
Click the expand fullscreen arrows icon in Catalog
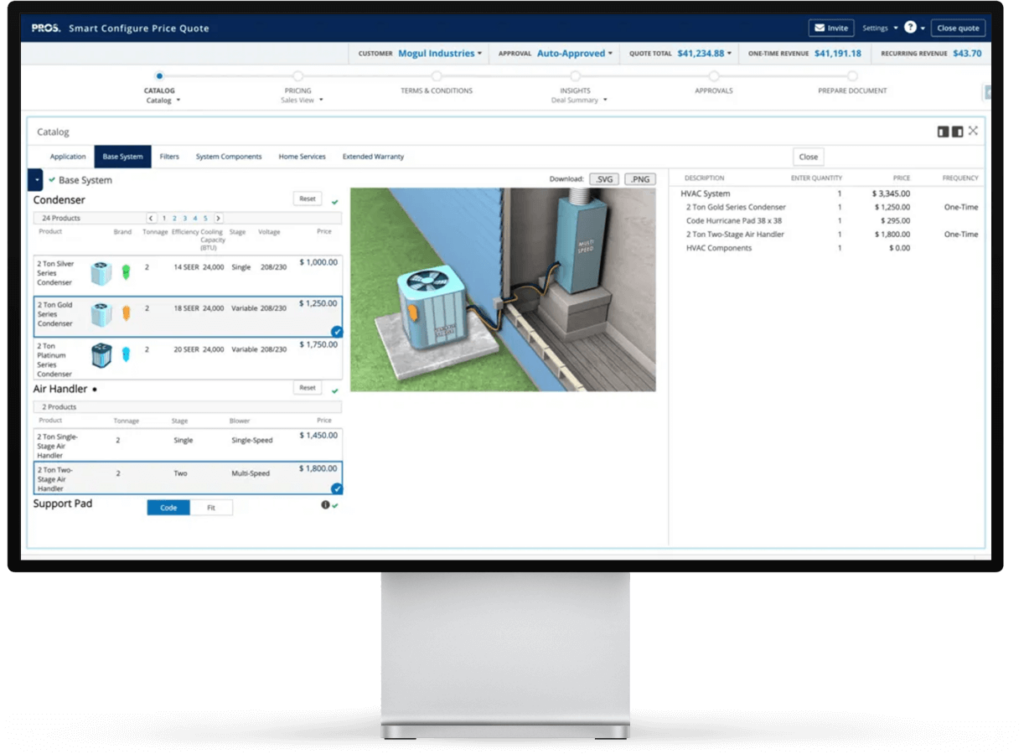(973, 131)
